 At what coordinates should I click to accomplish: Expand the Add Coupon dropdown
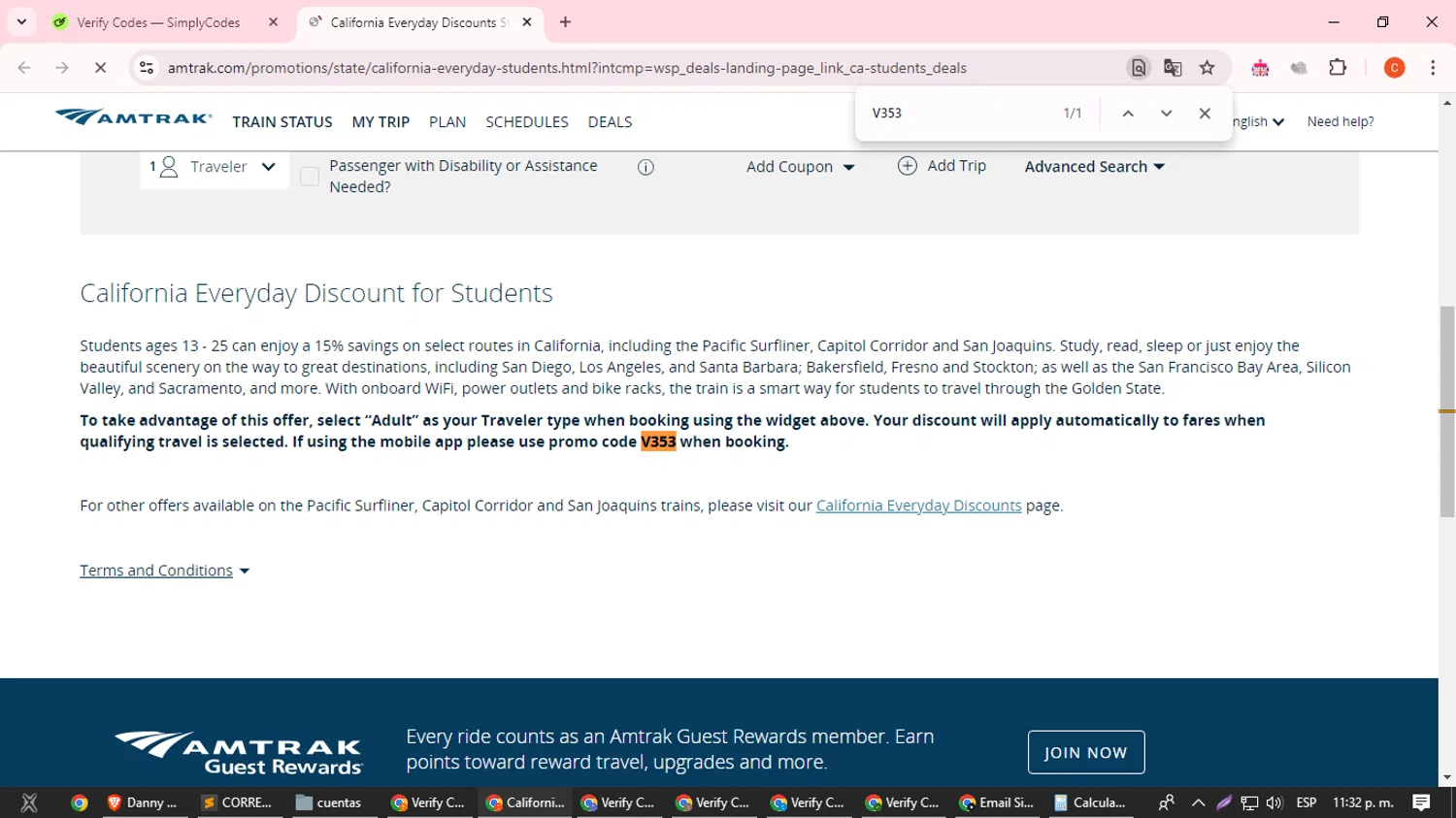pos(801,167)
